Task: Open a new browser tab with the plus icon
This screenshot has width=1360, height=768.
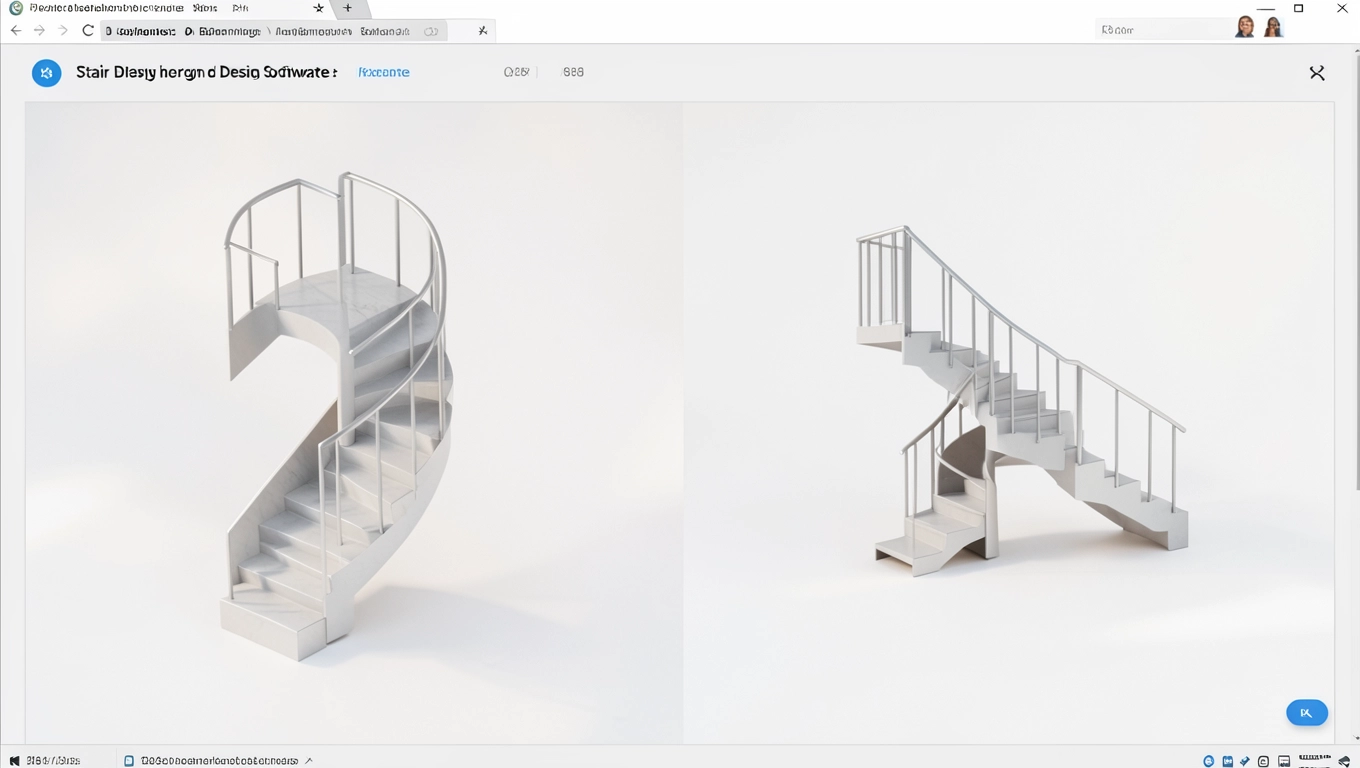Action: click(348, 8)
